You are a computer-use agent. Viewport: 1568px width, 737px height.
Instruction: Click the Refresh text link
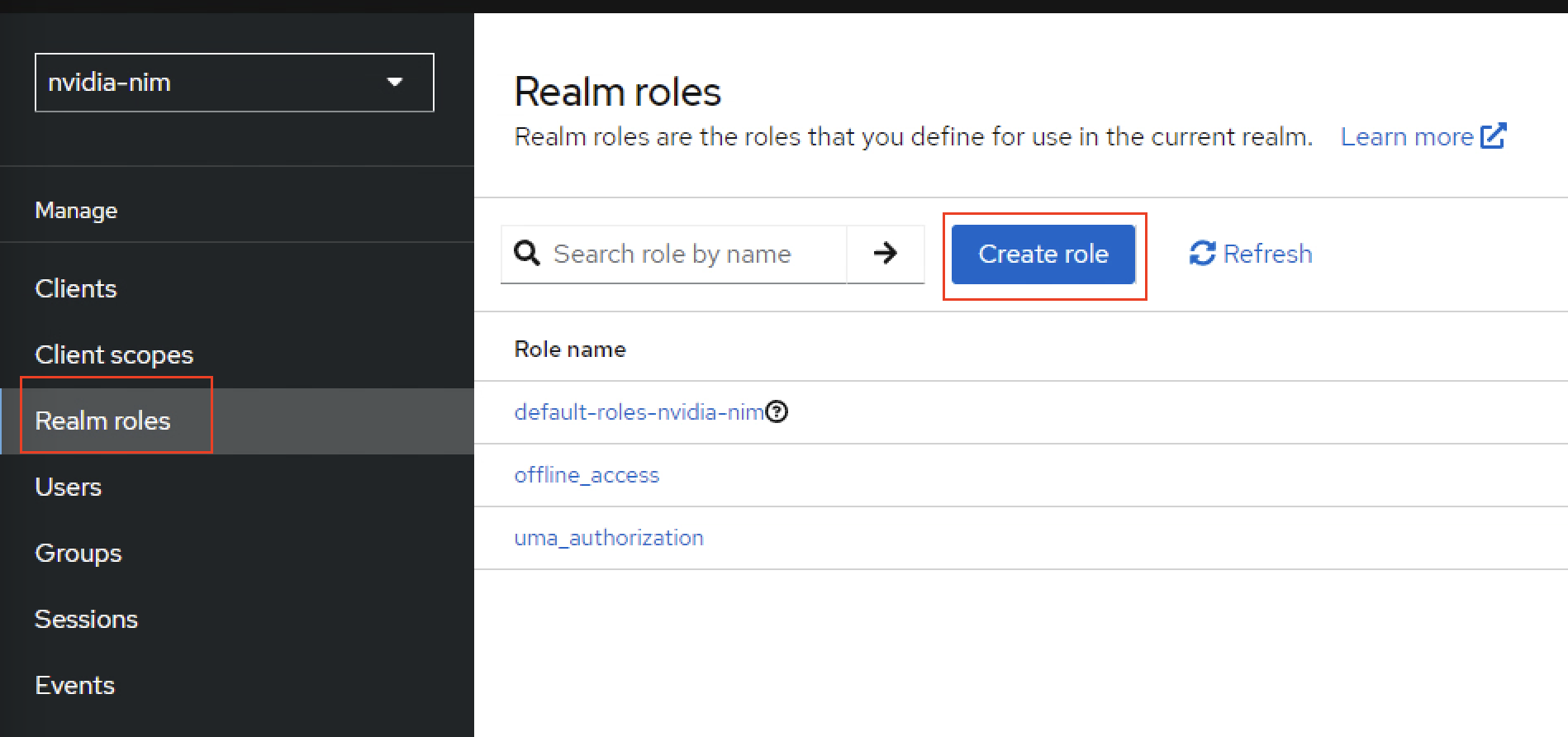1267,254
